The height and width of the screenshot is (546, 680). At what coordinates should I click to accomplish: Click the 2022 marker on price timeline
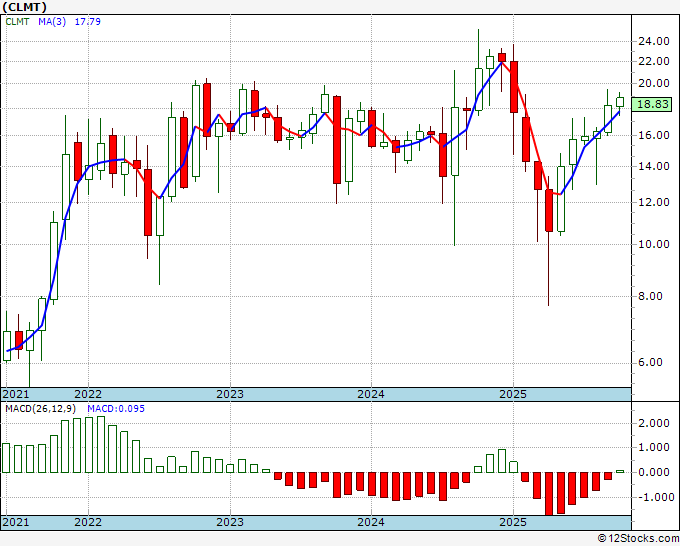tap(88, 394)
